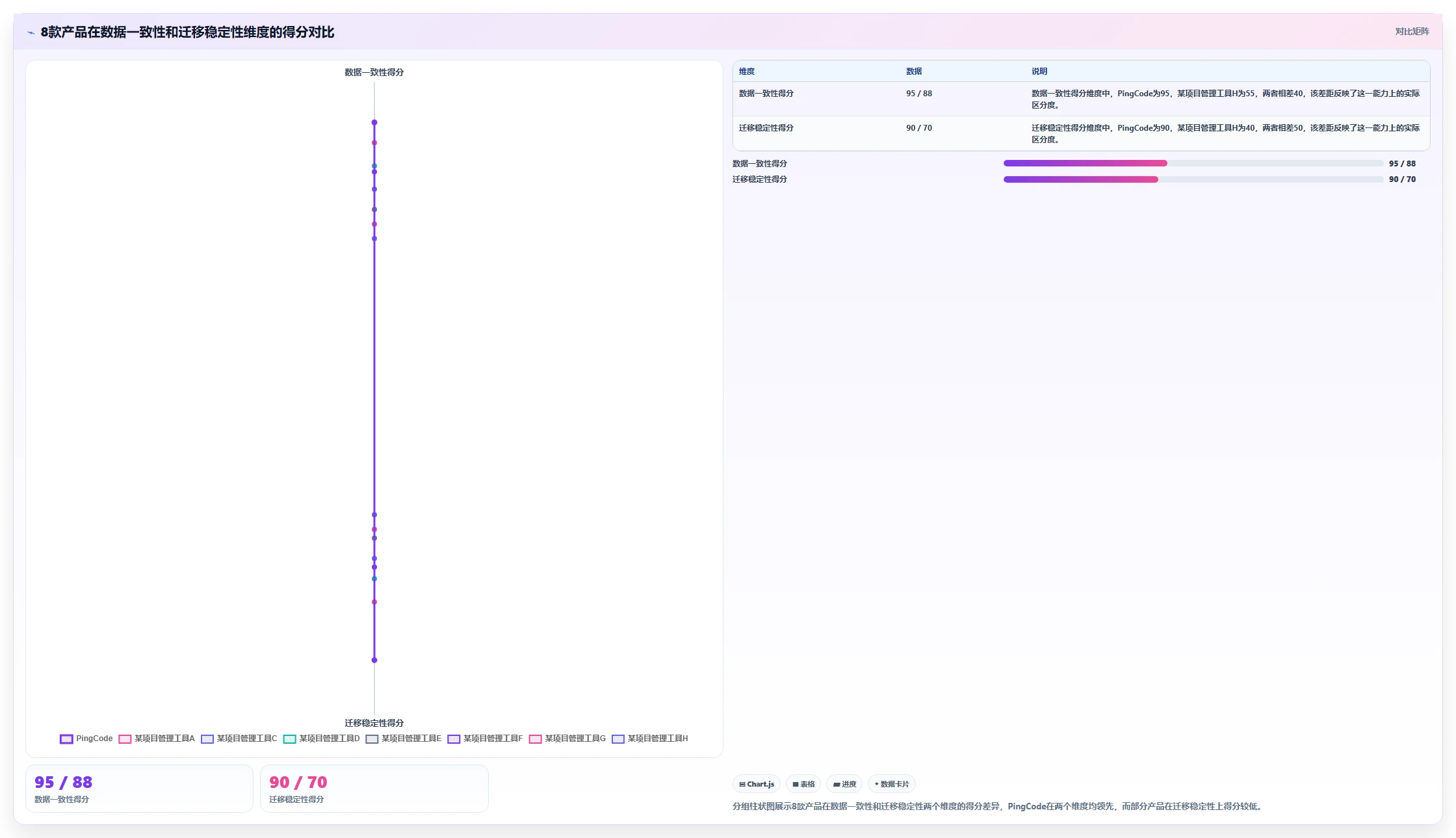This screenshot has height=838, width=1456.
Task: Click the 数据一致性得分 progress bar
Action: (1193, 163)
